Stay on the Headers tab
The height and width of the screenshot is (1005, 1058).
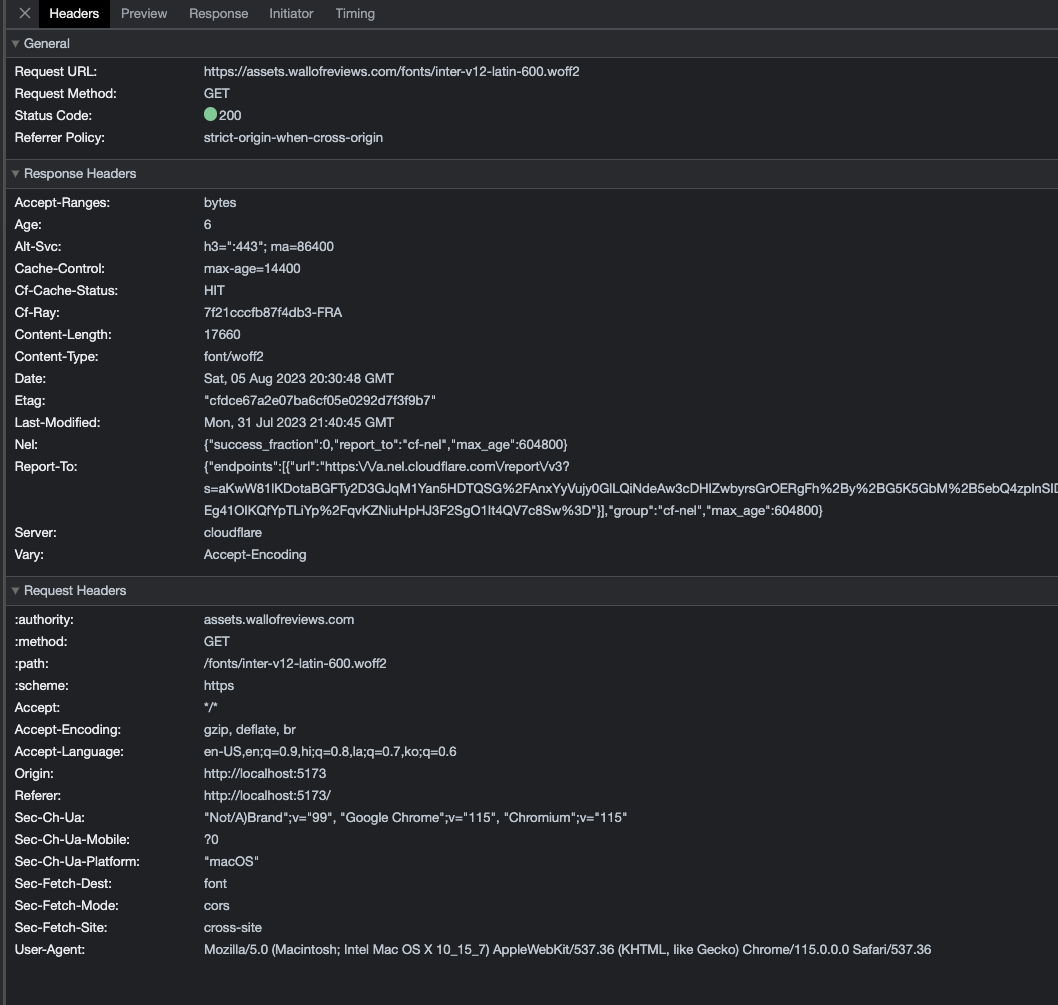point(74,13)
